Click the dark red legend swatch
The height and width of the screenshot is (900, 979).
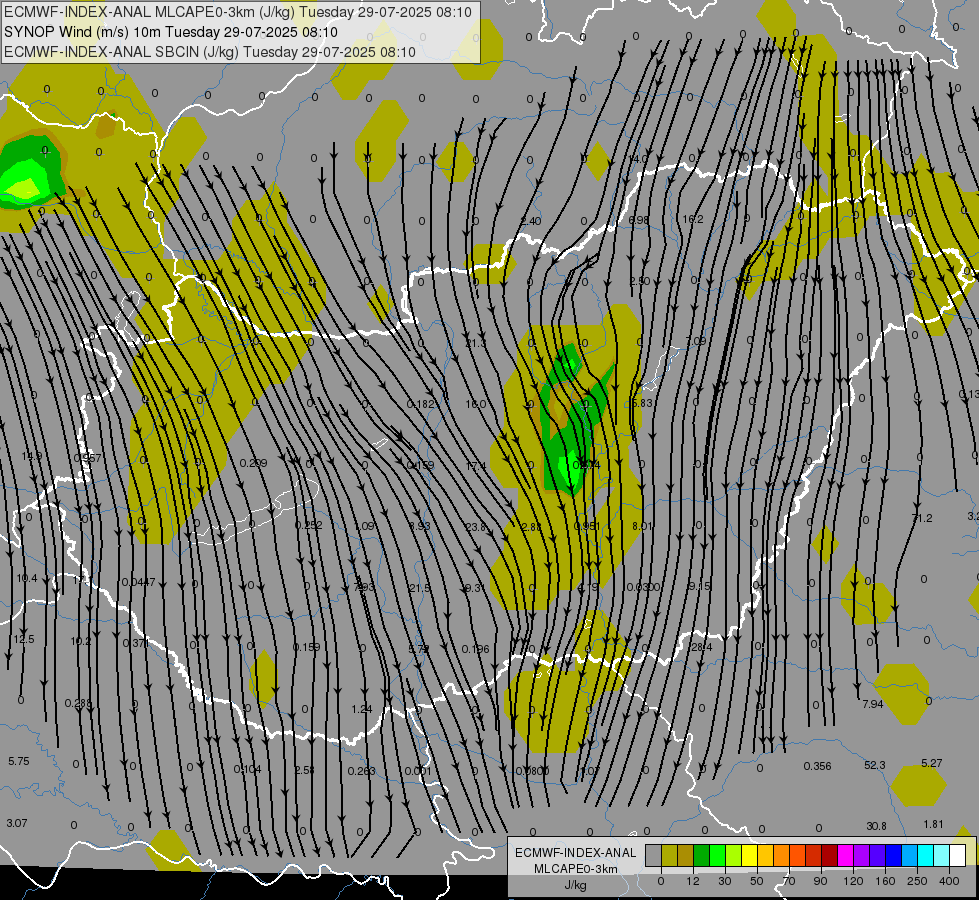tap(830, 855)
